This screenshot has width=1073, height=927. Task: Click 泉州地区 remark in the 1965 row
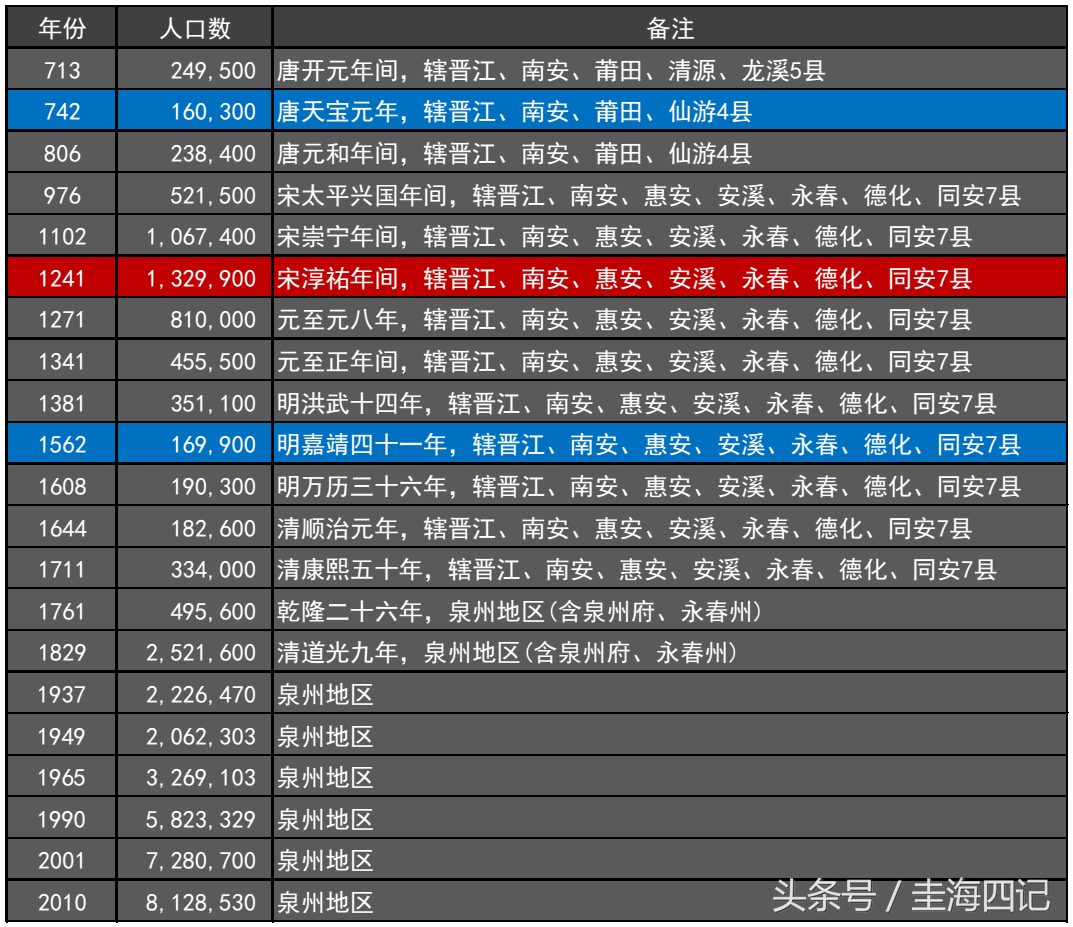point(325,777)
